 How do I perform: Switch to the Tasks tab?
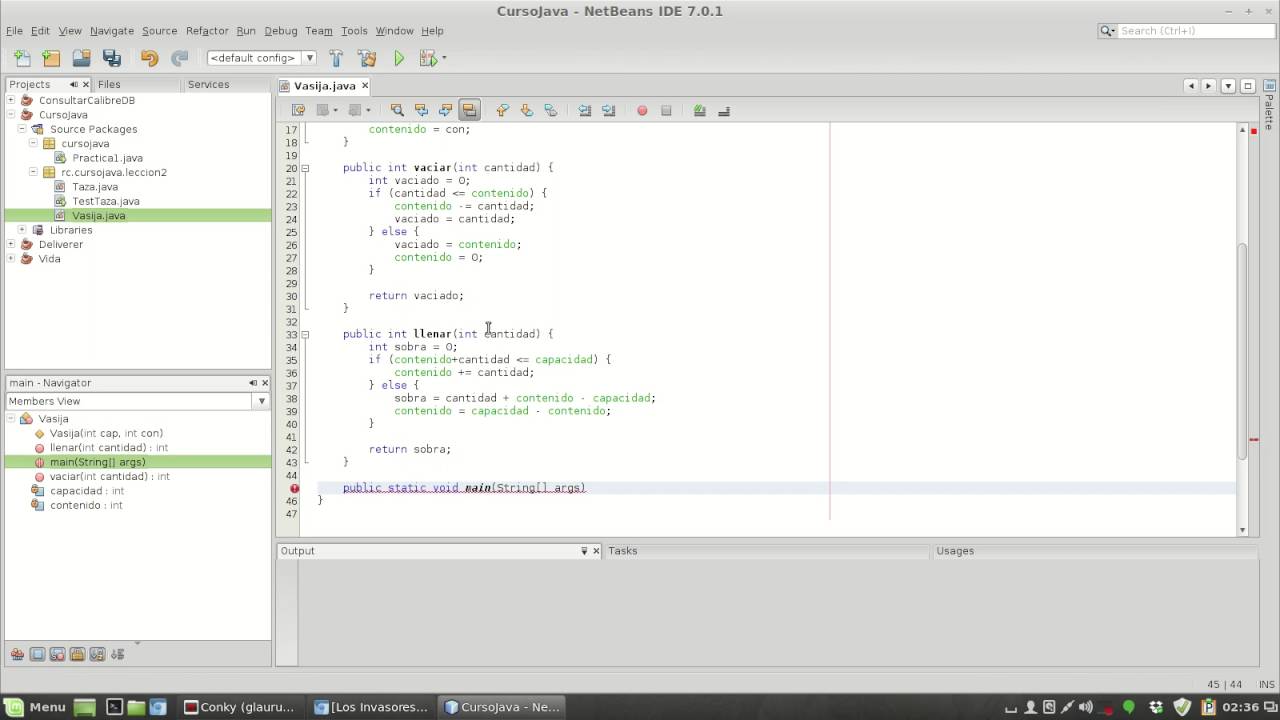pos(622,551)
